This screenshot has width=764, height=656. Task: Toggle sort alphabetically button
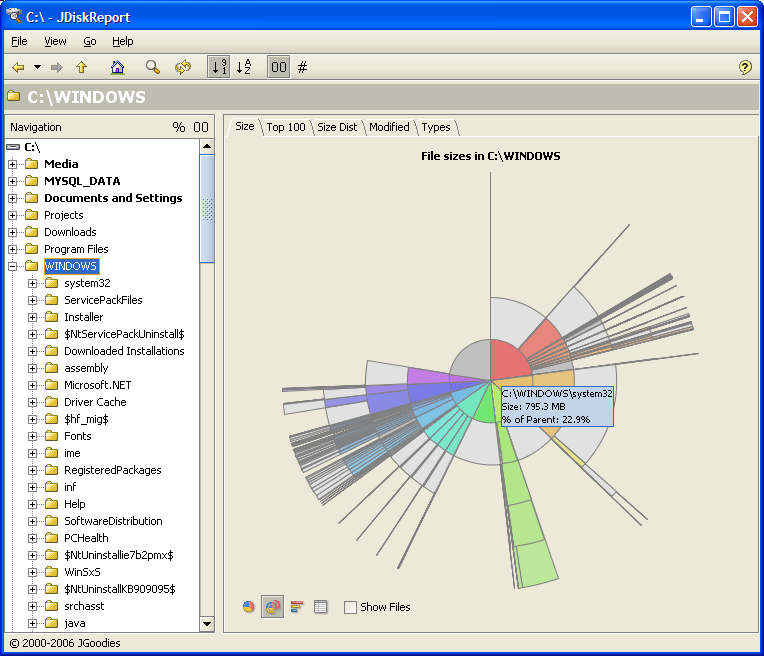(x=244, y=67)
